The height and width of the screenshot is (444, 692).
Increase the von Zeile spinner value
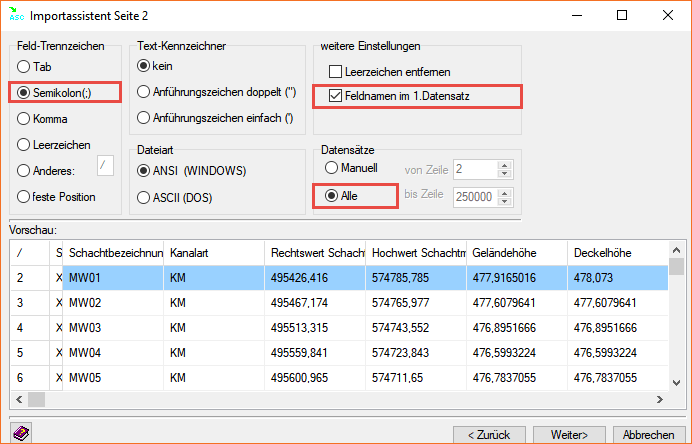click(x=506, y=164)
